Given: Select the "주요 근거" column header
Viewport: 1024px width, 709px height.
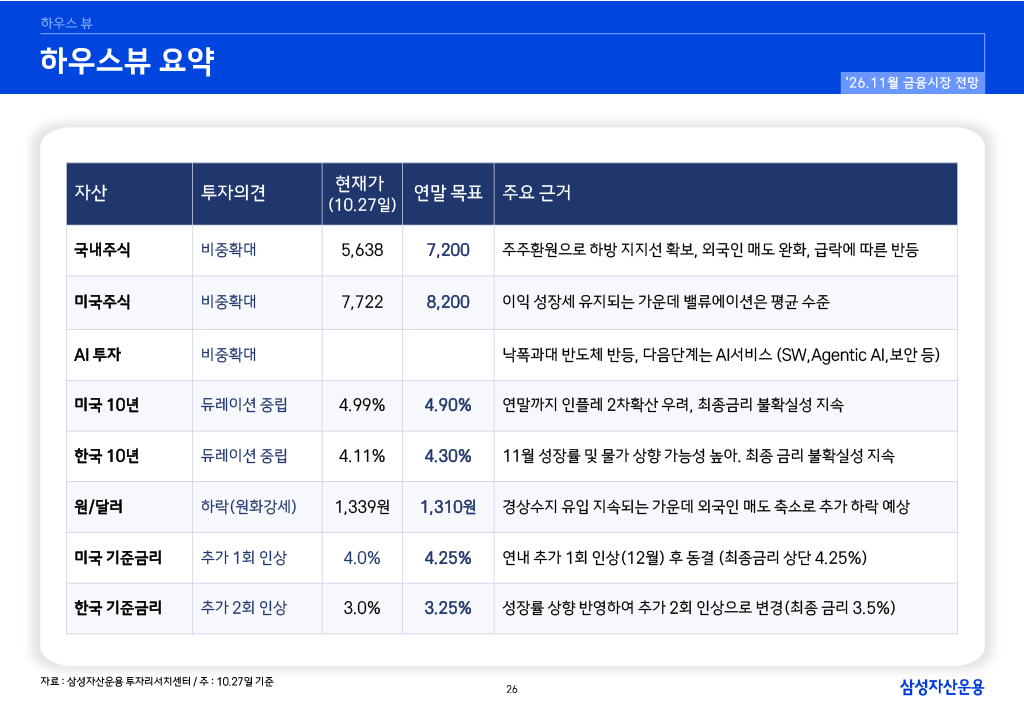Looking at the screenshot, I should (x=537, y=193).
